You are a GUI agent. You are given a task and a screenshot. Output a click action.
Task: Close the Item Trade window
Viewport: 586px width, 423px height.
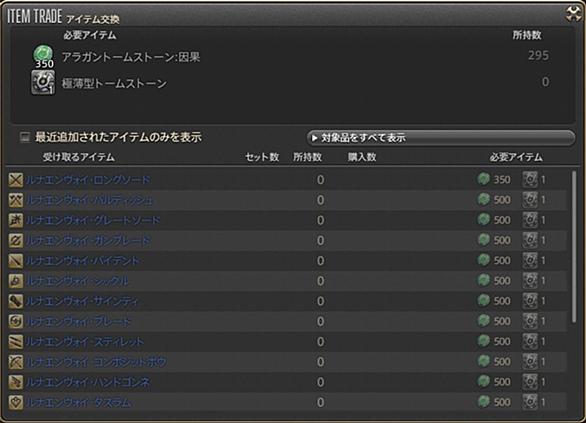573,14
